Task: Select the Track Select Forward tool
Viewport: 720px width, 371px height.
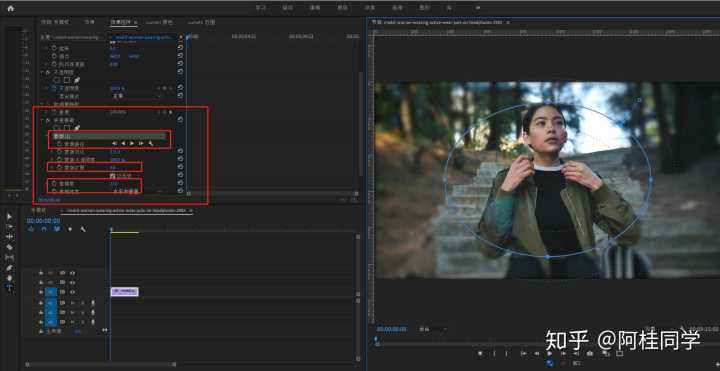Action: click(10, 226)
